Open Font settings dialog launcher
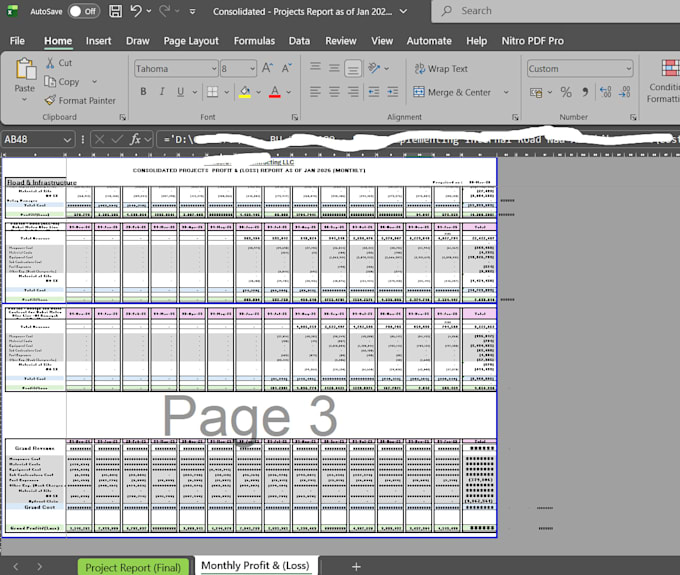This screenshot has width=680, height=575. (x=295, y=117)
